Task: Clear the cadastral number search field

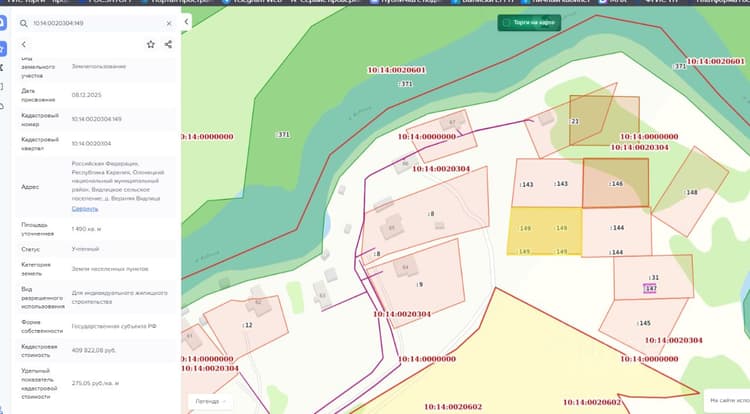Action: pos(169,23)
